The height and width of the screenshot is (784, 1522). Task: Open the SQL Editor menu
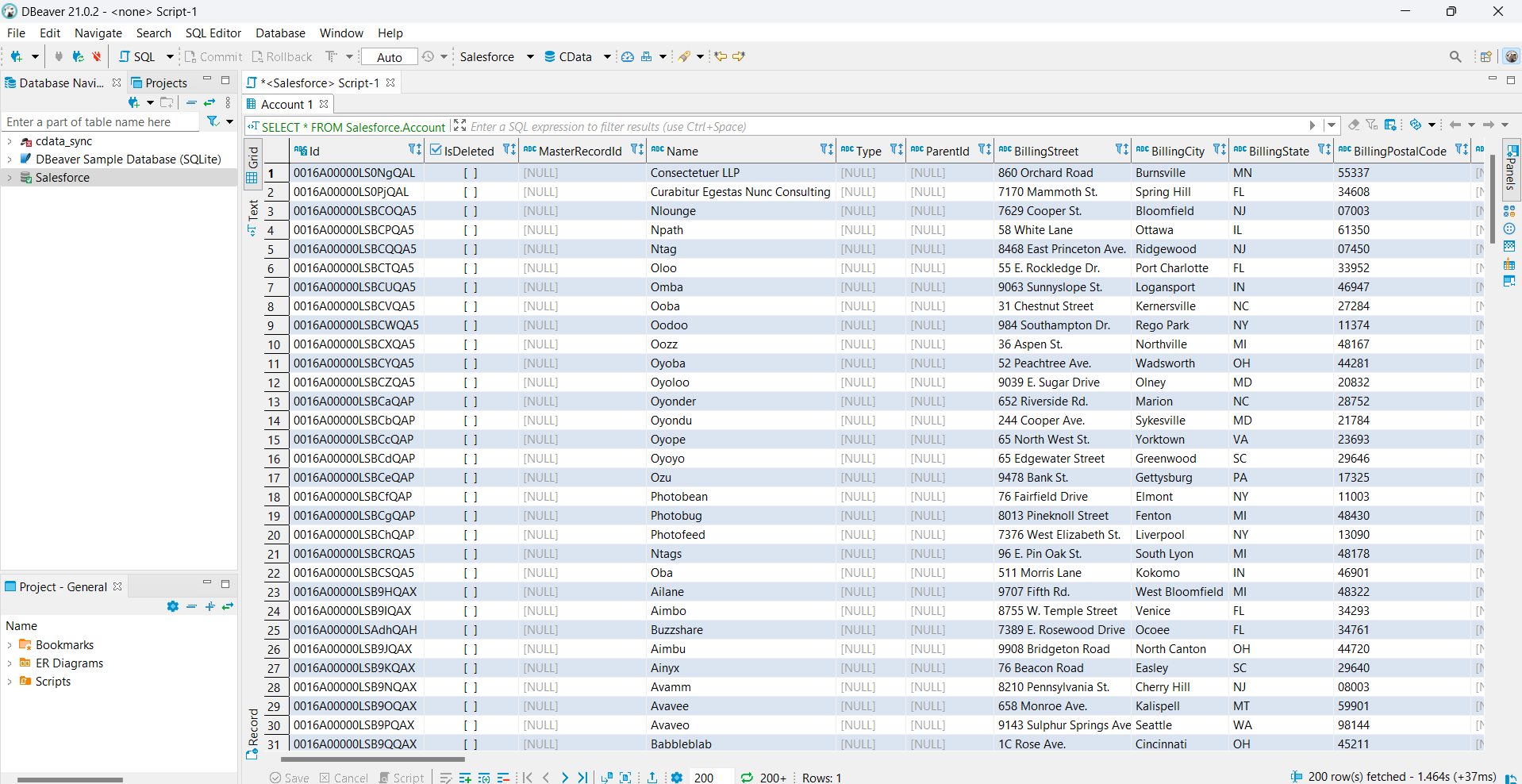tap(213, 33)
